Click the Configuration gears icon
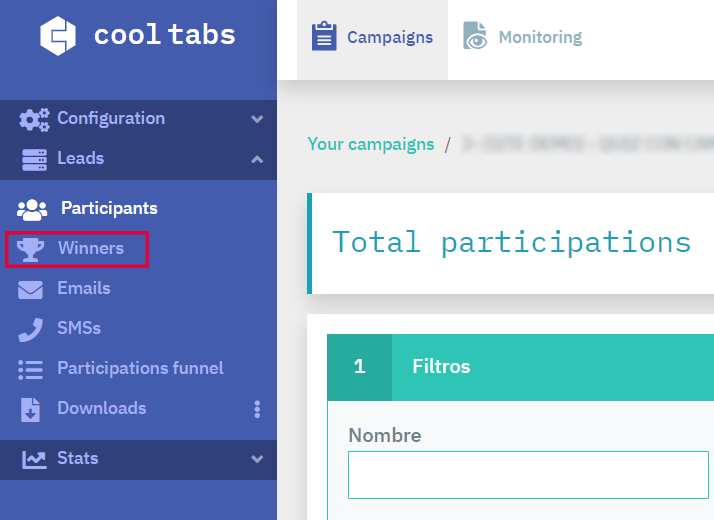Screen dimensions: 714x520 [34, 119]
